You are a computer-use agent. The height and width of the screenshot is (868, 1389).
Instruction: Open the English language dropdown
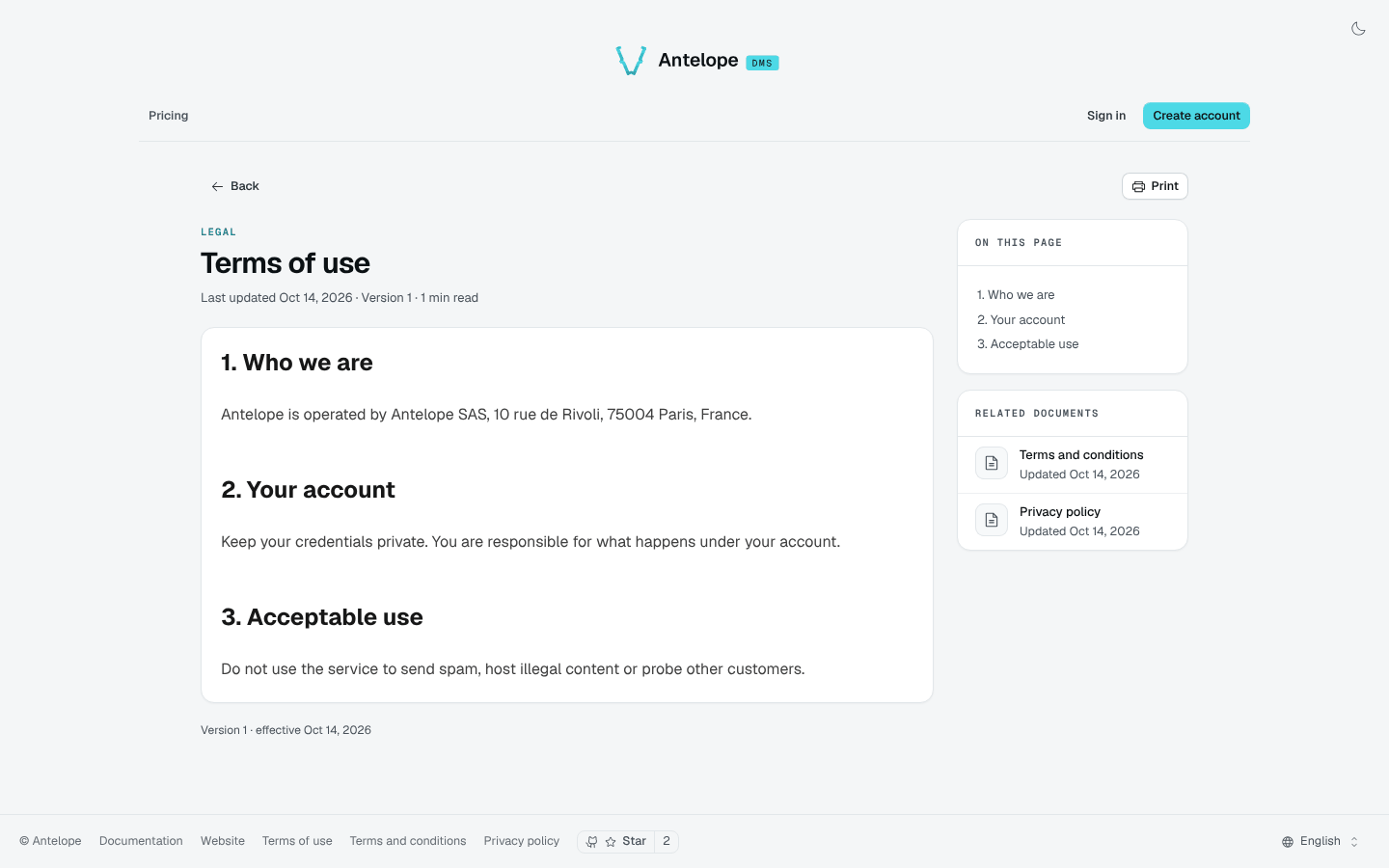[1321, 842]
